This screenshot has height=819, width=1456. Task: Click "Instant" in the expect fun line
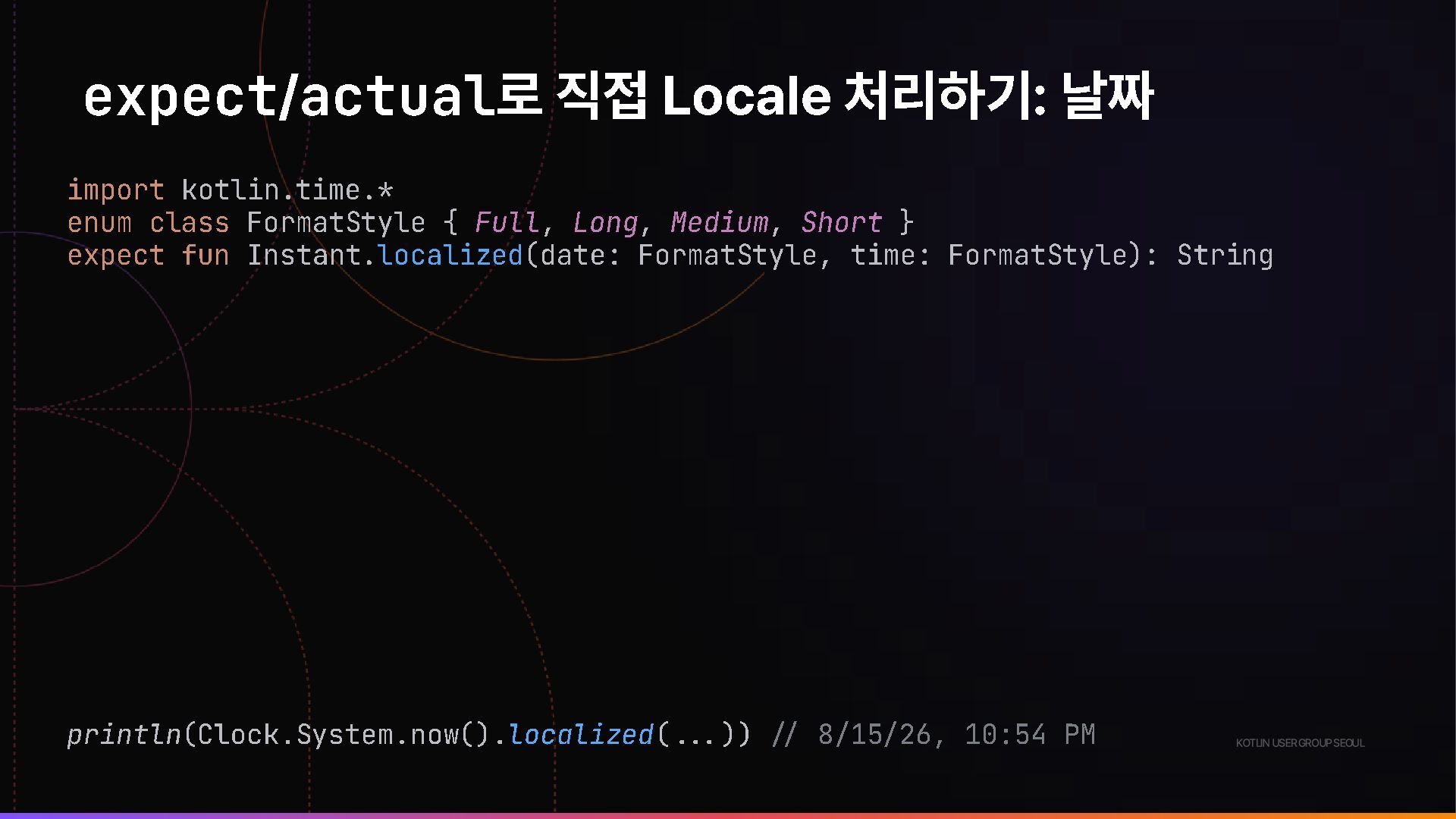[x=303, y=255]
